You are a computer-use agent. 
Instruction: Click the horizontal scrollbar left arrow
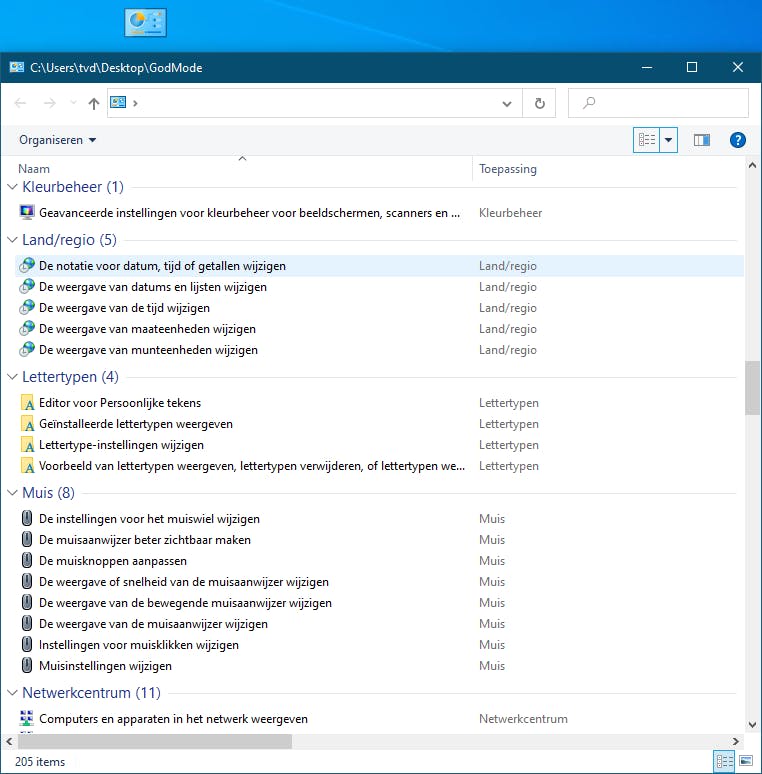click(x=9, y=741)
